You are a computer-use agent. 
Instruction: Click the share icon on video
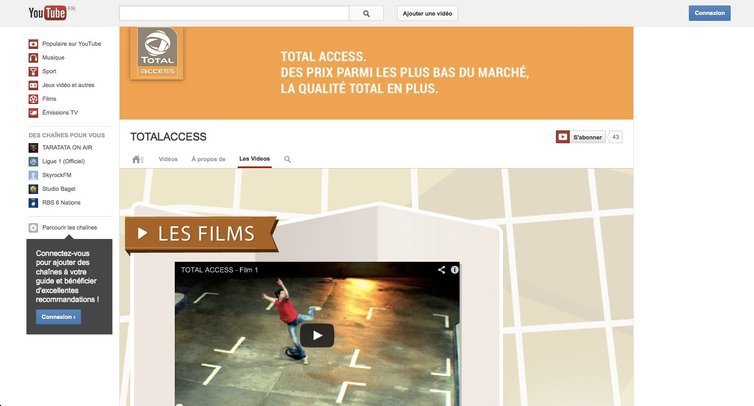tap(441, 270)
